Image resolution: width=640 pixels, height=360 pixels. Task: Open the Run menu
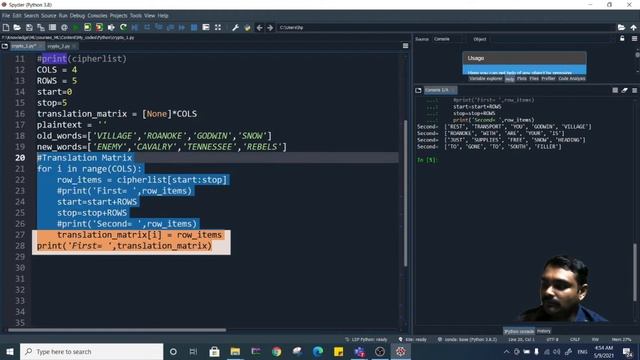click(x=63, y=16)
